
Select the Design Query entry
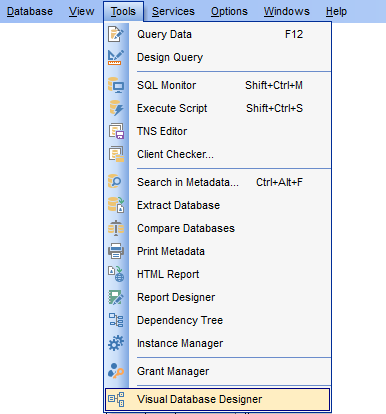(218, 57)
